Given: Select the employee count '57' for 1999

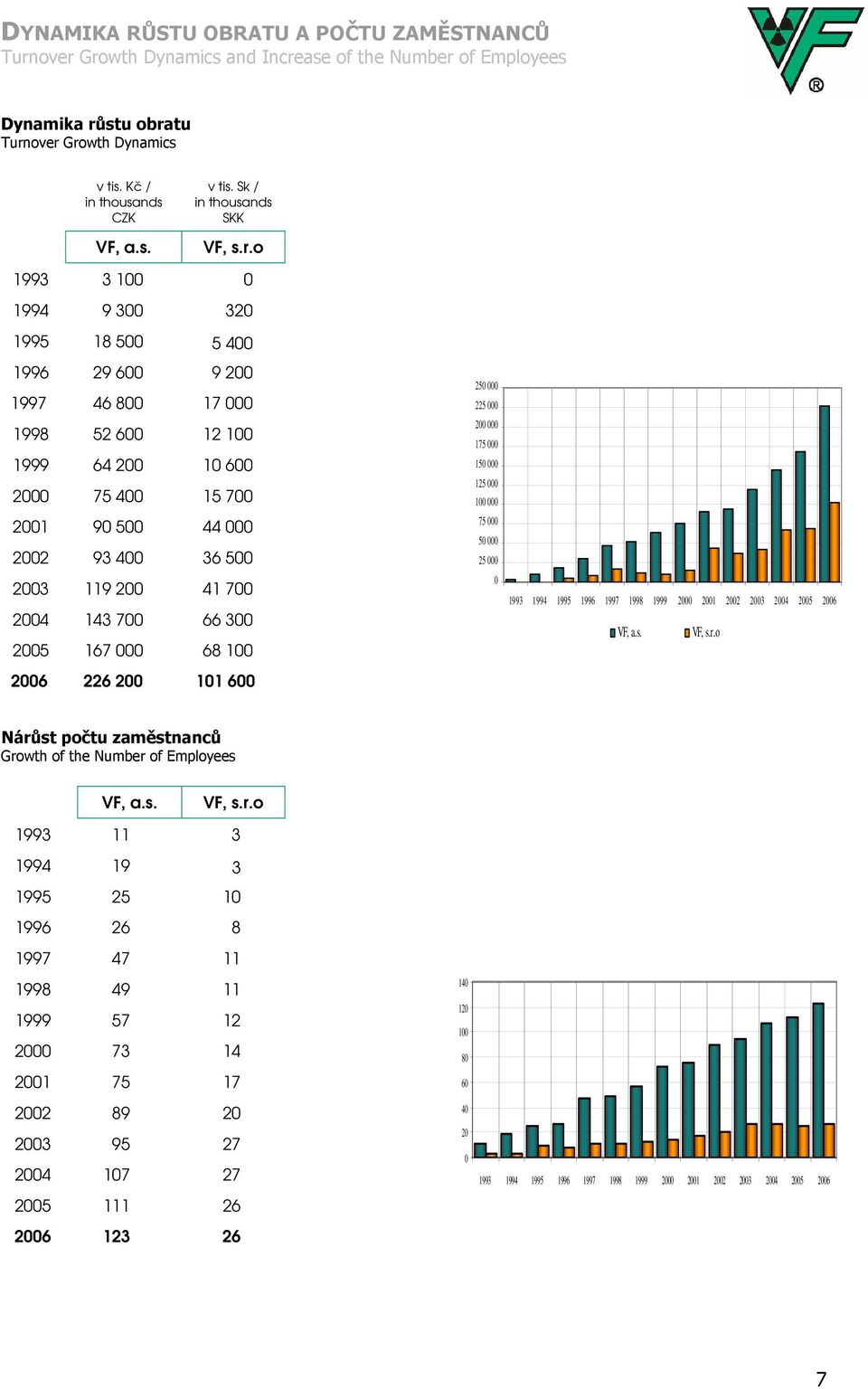Looking at the screenshot, I should (121, 1020).
